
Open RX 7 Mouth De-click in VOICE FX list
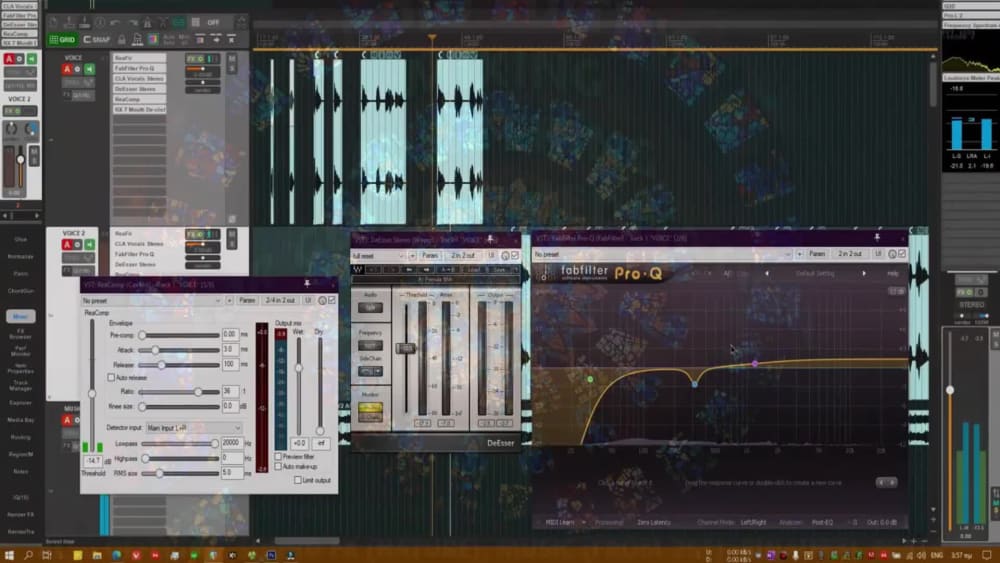point(139,110)
